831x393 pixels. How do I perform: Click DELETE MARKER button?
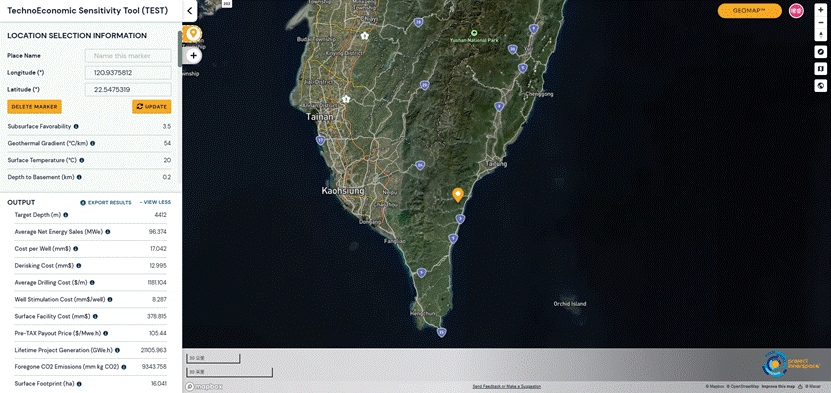[34, 106]
